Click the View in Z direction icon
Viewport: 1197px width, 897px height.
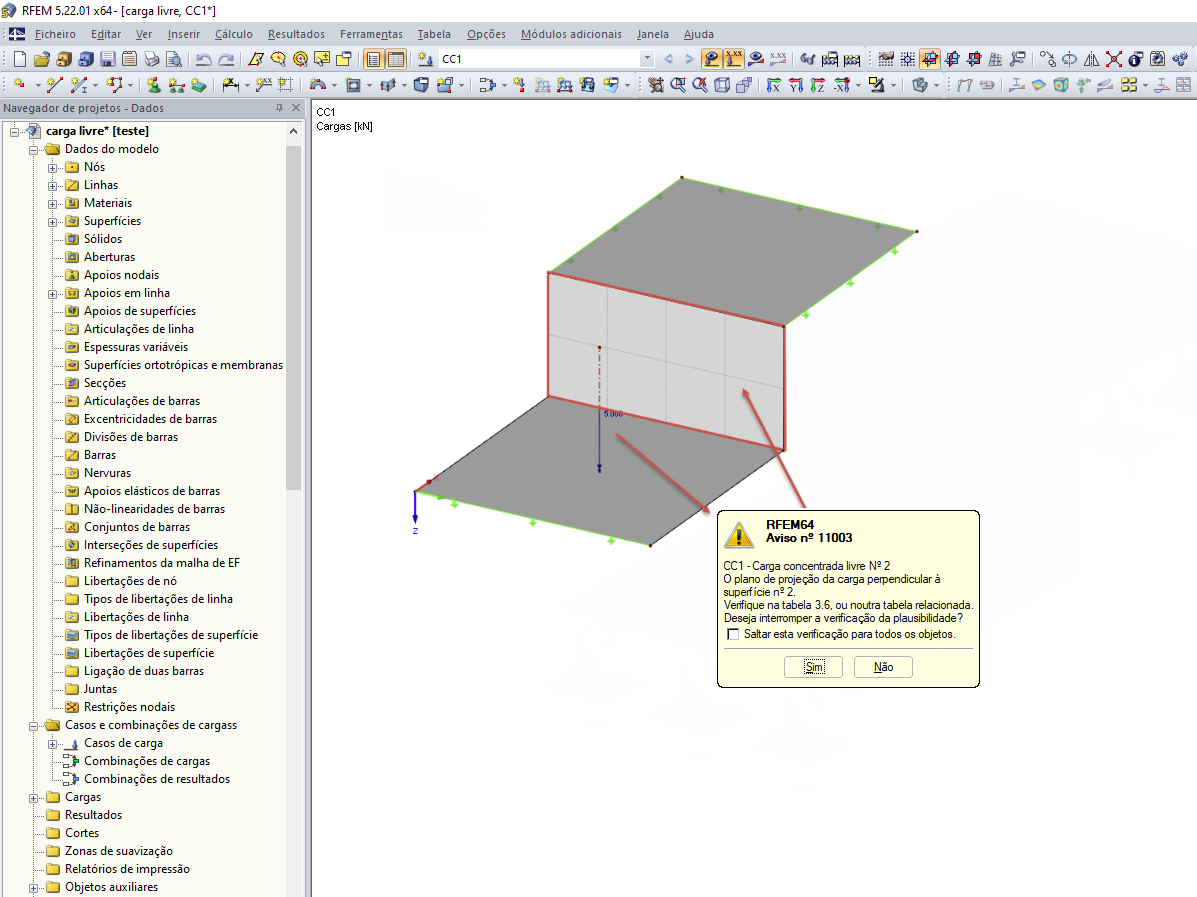pos(818,85)
